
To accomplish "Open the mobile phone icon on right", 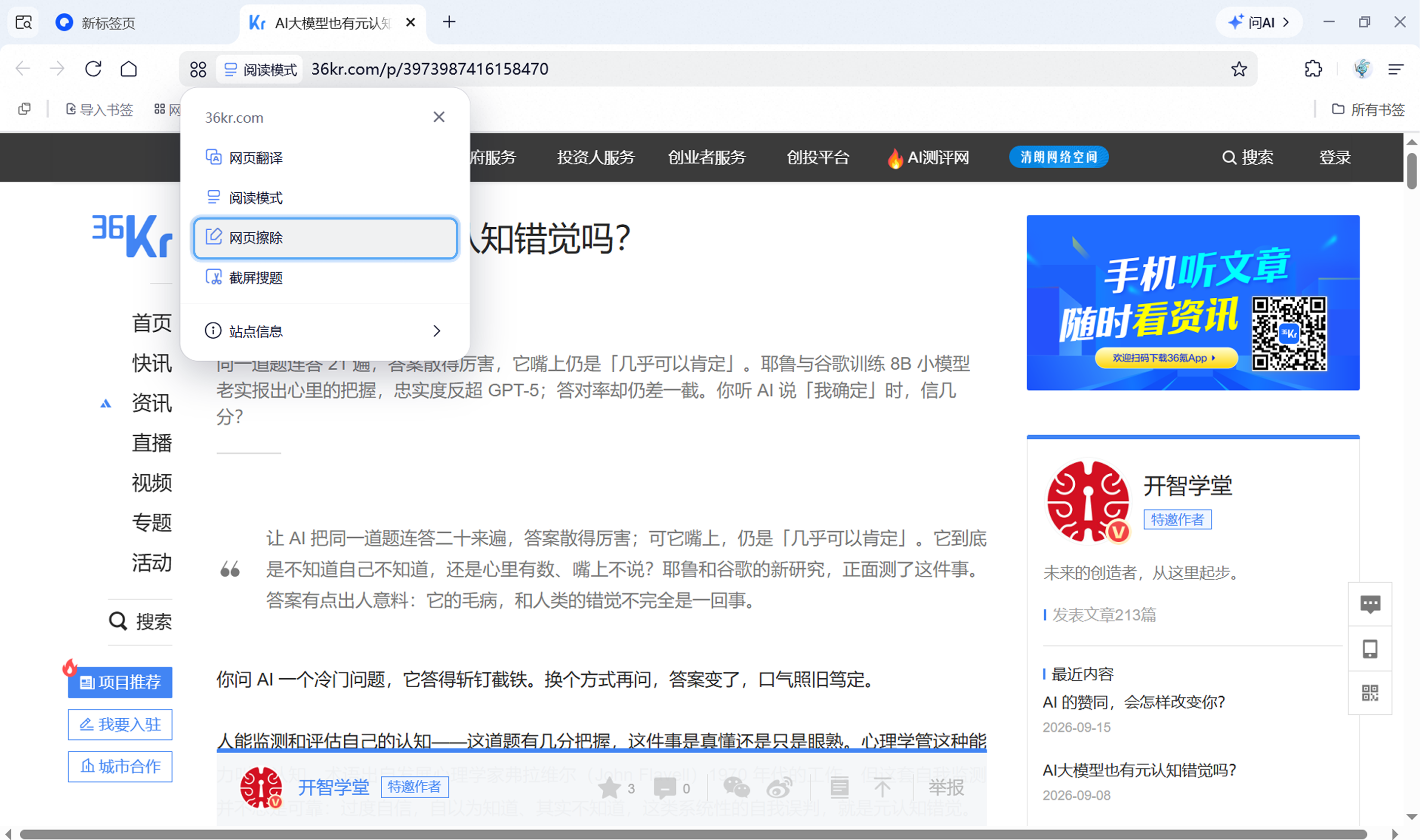I will coord(1370,649).
